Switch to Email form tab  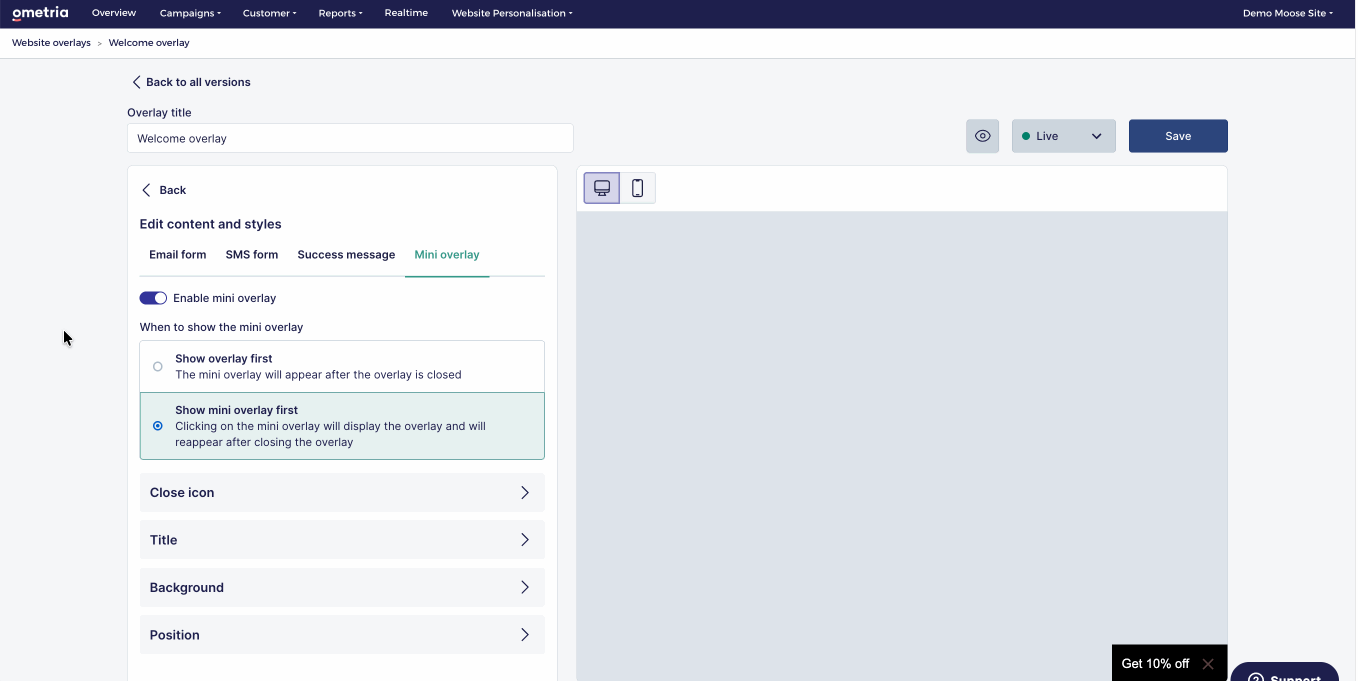pos(178,255)
